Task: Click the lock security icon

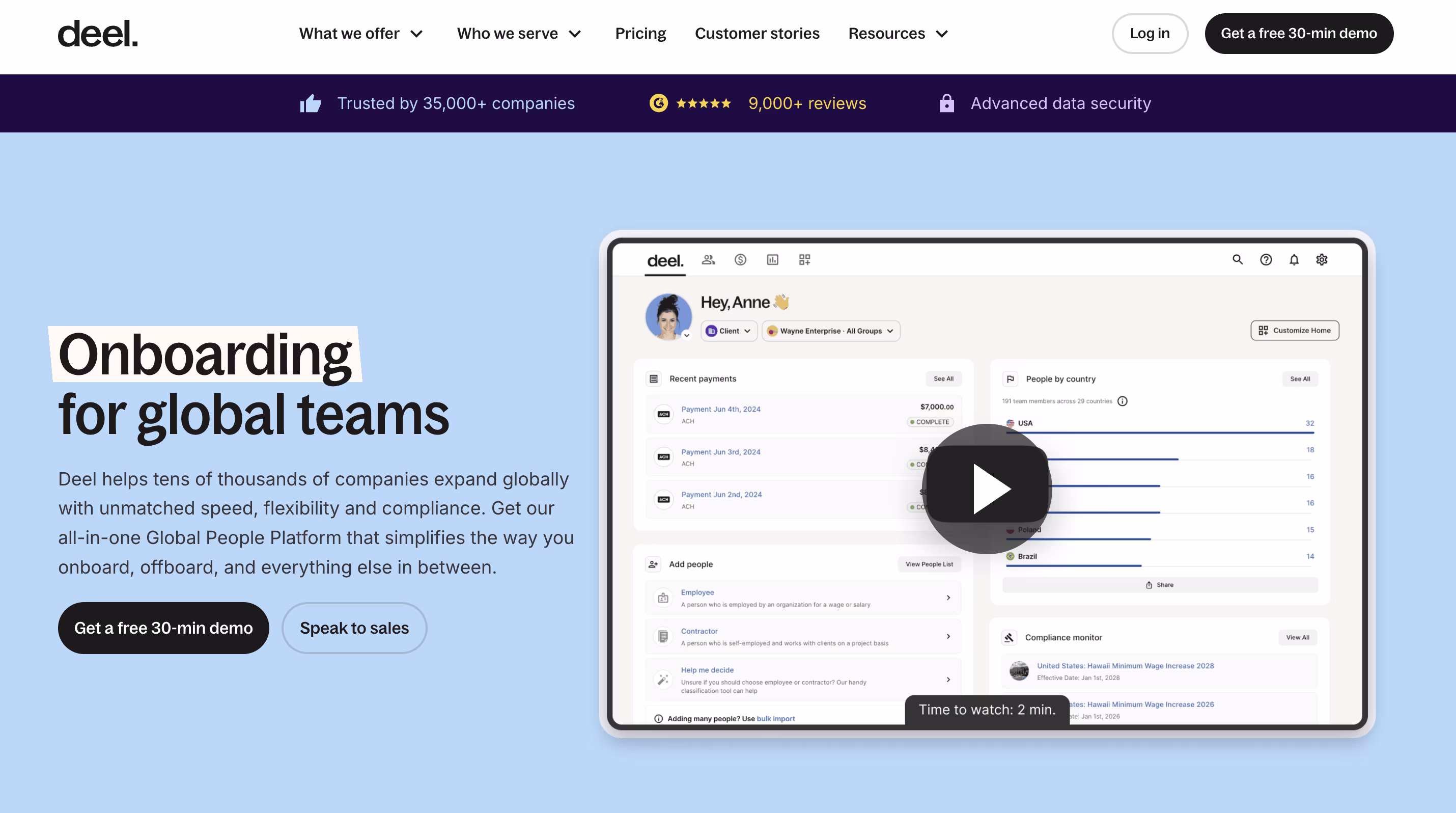Action: (947, 103)
